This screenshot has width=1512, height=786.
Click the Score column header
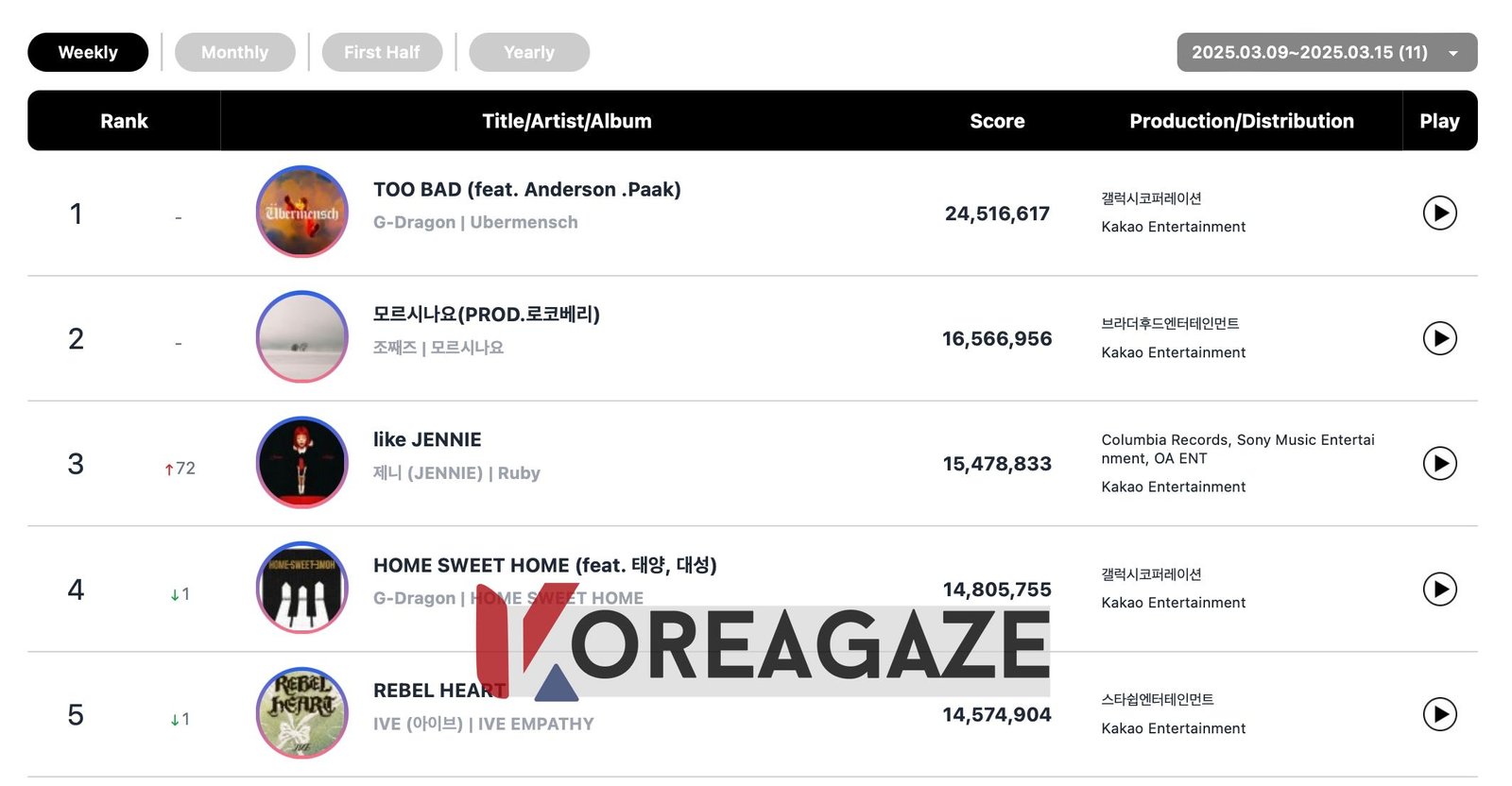tap(997, 121)
